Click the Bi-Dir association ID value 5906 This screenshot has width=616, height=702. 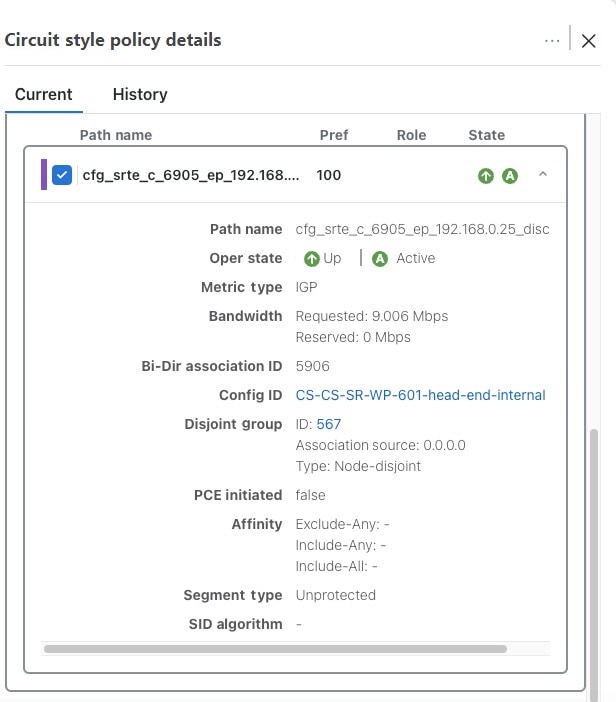click(x=312, y=366)
